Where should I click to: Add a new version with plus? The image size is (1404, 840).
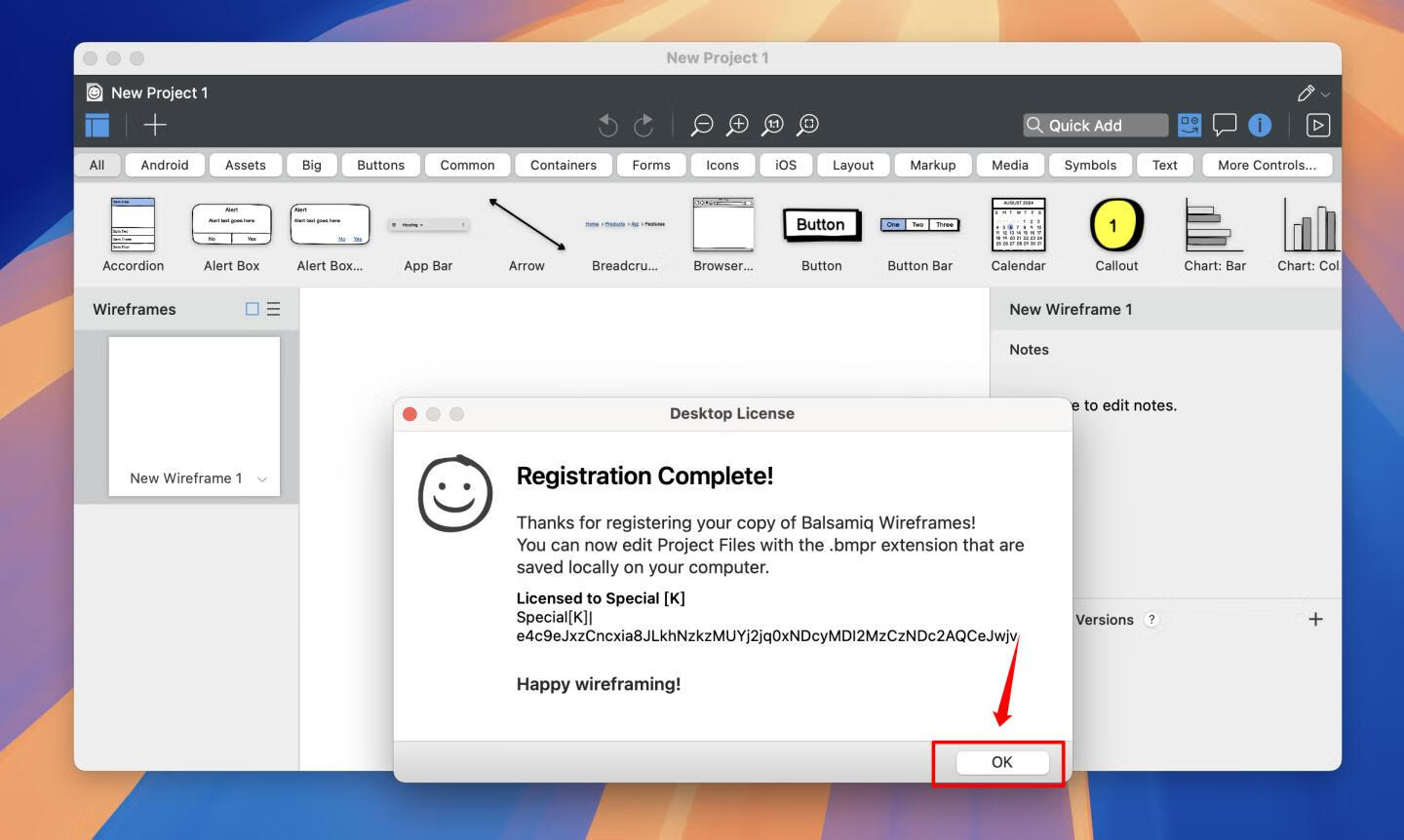1315,619
